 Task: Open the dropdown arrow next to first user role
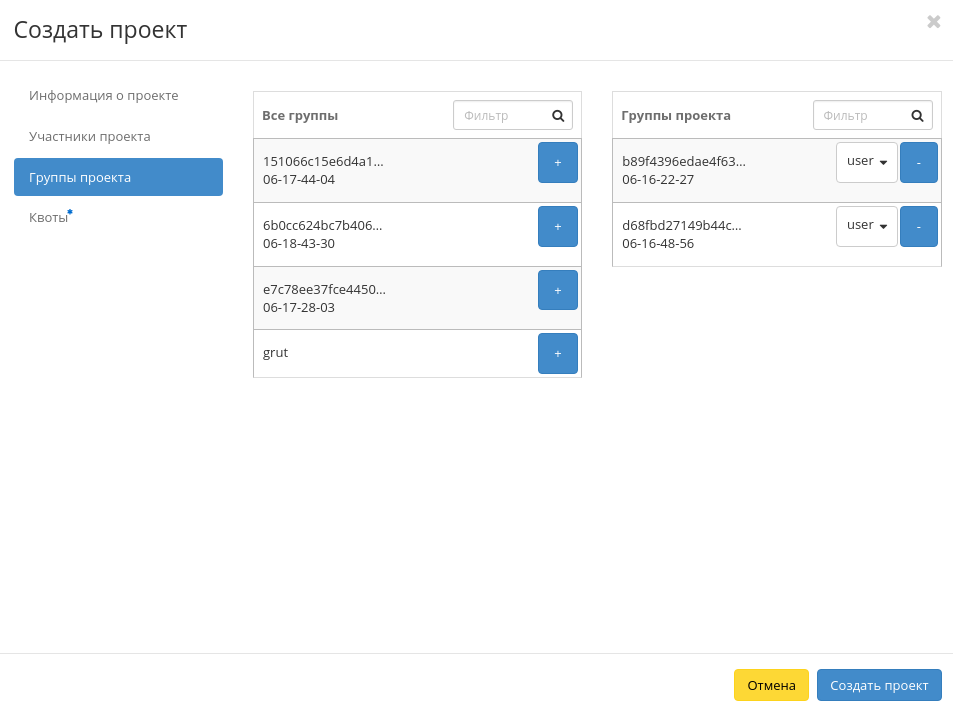tap(881, 161)
